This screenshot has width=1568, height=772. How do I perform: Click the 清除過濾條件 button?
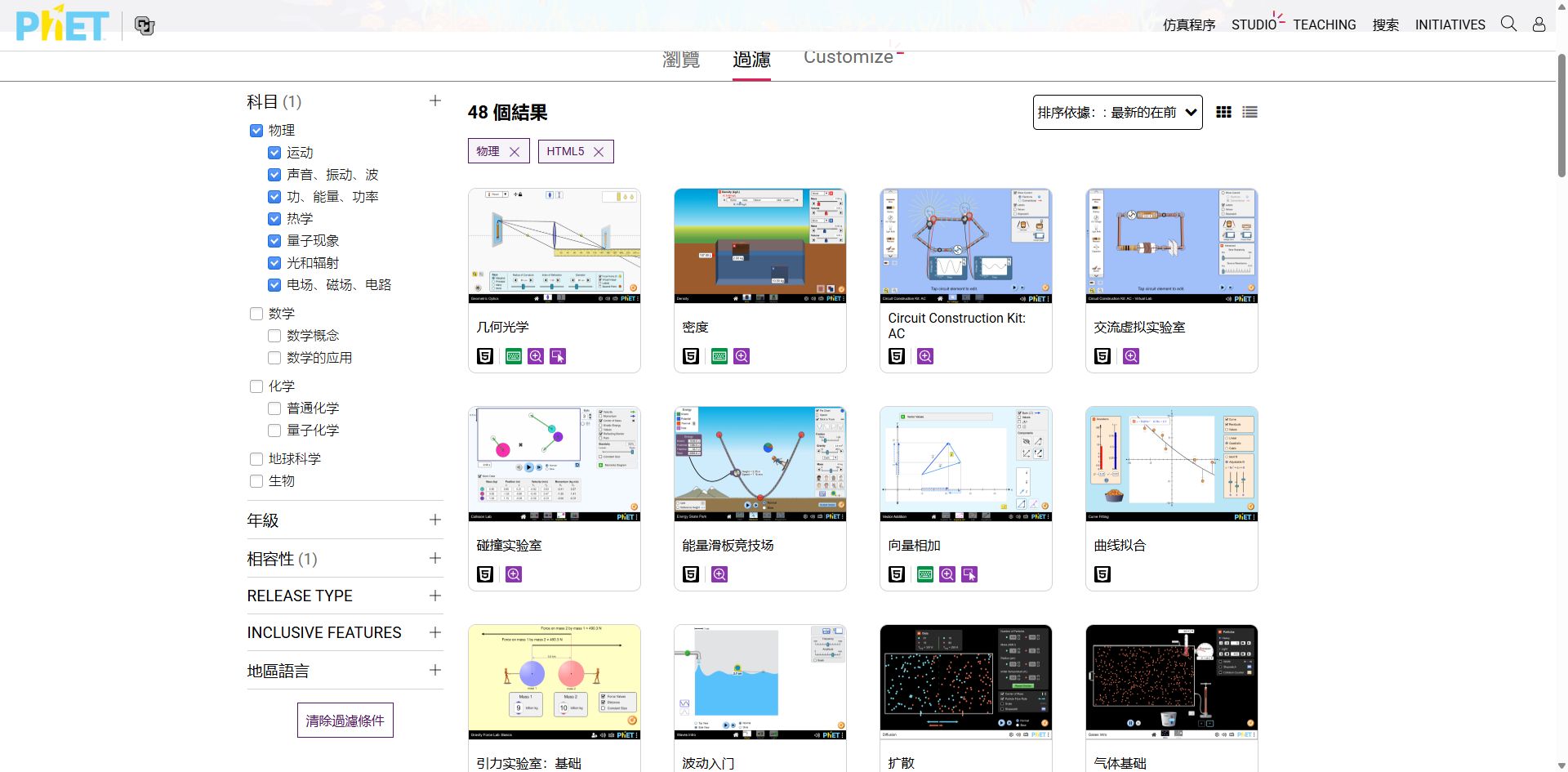[345, 721]
